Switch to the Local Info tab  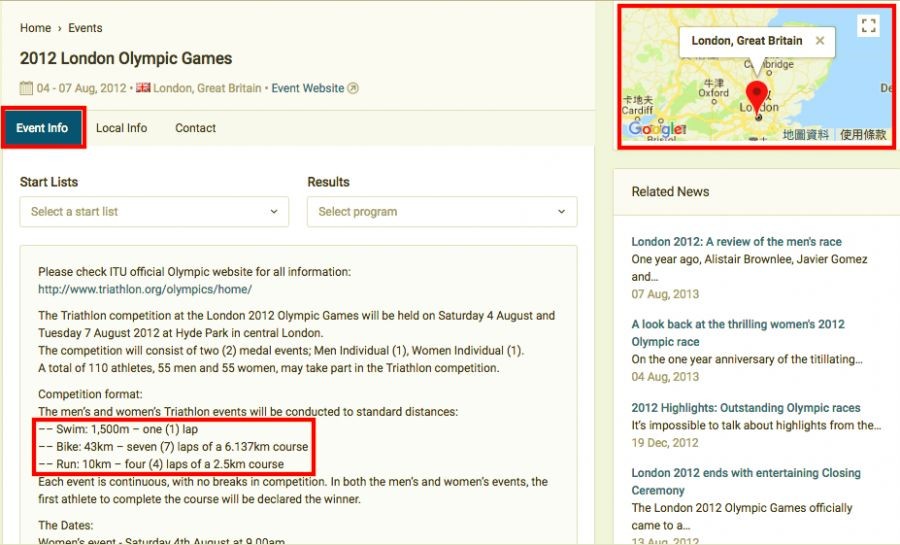[122, 128]
